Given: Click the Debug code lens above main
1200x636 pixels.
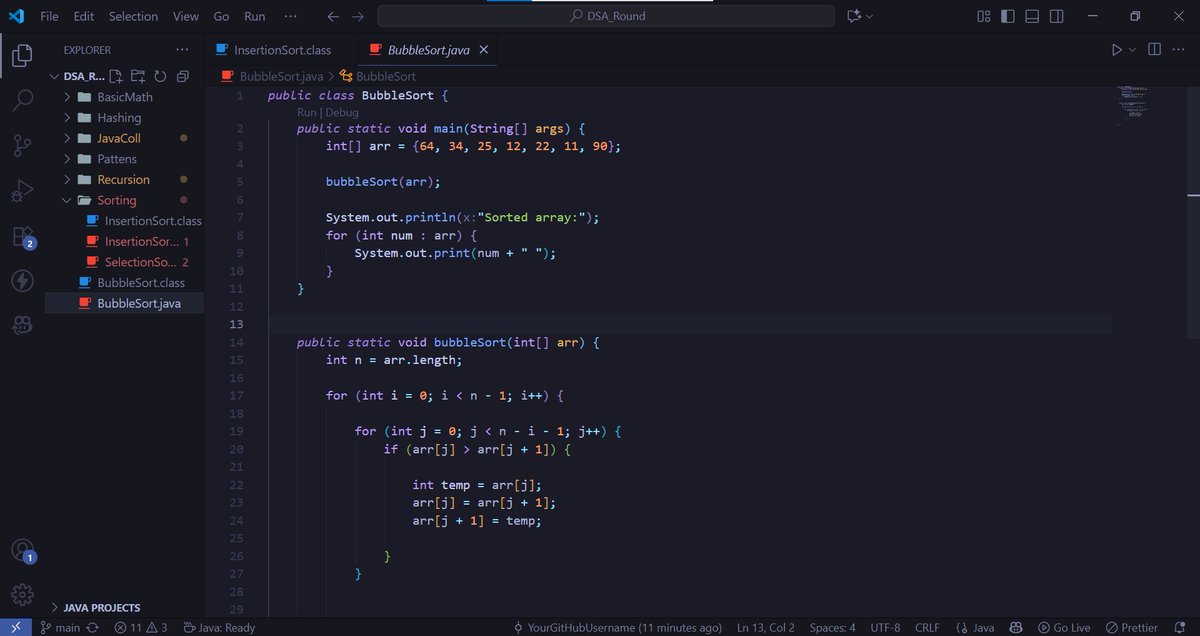Looking at the screenshot, I should pyautogui.click(x=342, y=112).
